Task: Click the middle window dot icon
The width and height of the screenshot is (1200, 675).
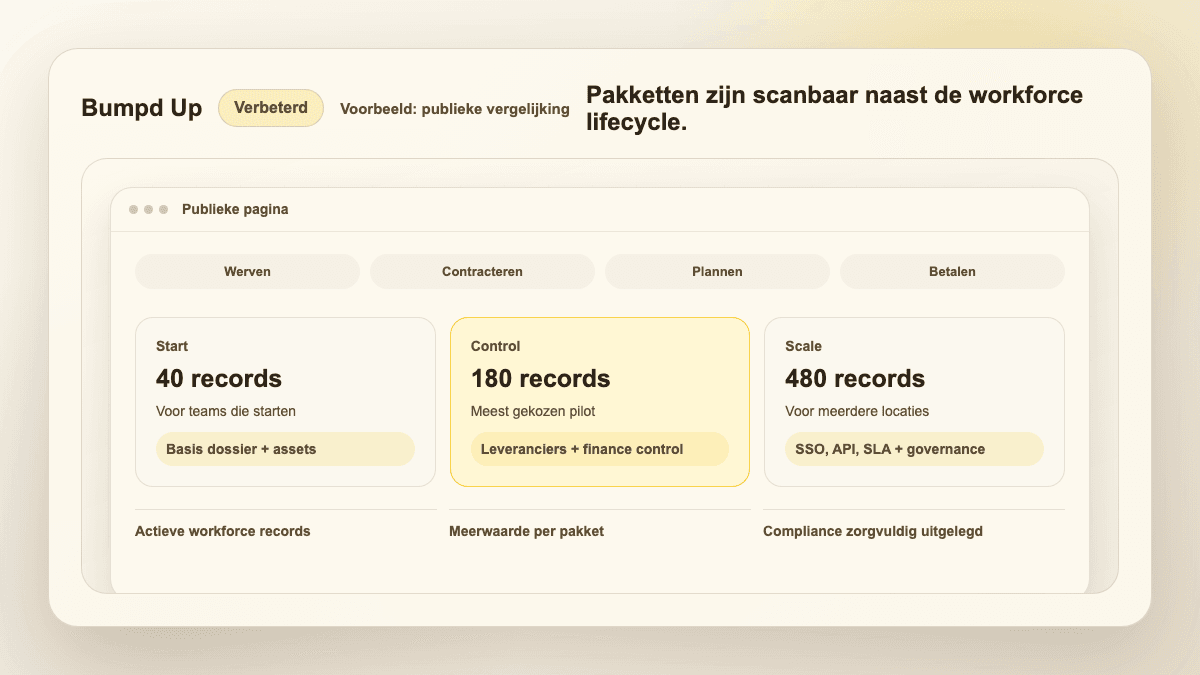Action: click(148, 210)
